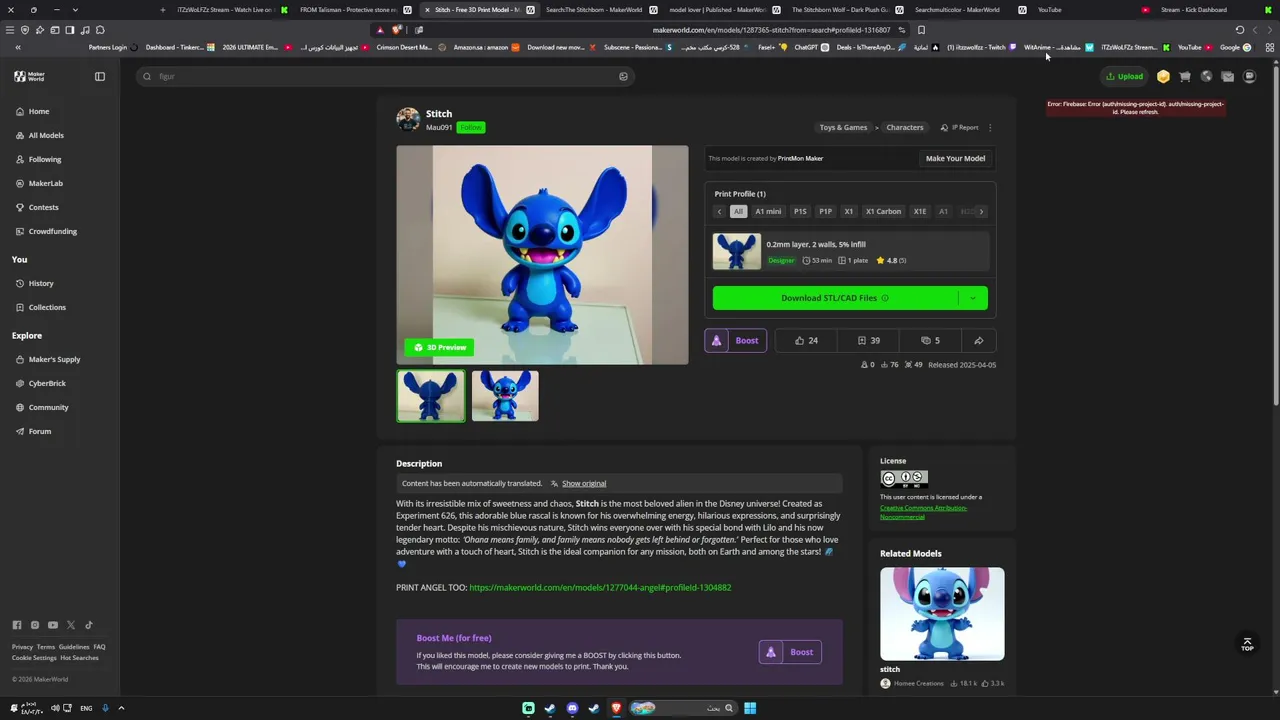The width and height of the screenshot is (1280, 720).
Task: Open MakerWorld Instagram page icon
Action: (x=35, y=625)
